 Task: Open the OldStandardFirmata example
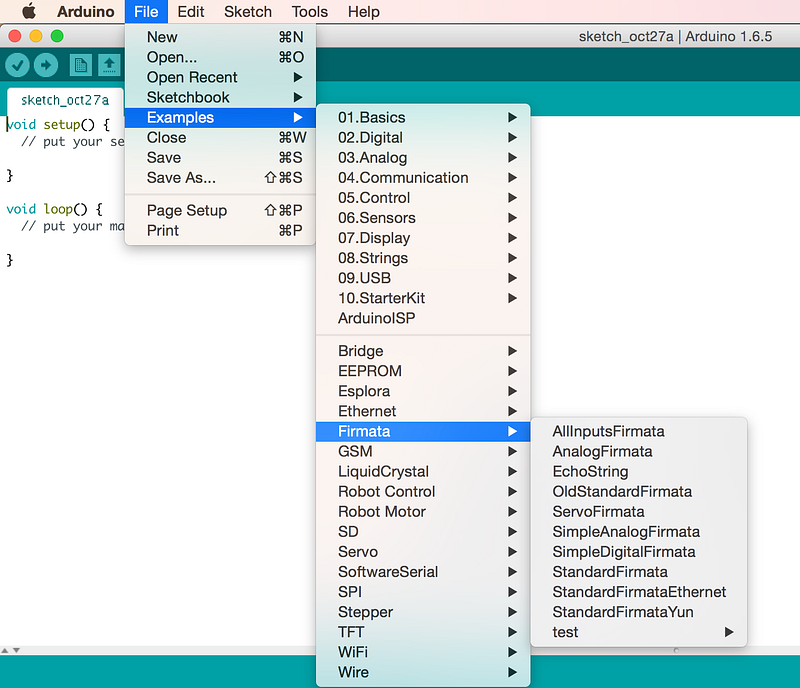click(639, 492)
